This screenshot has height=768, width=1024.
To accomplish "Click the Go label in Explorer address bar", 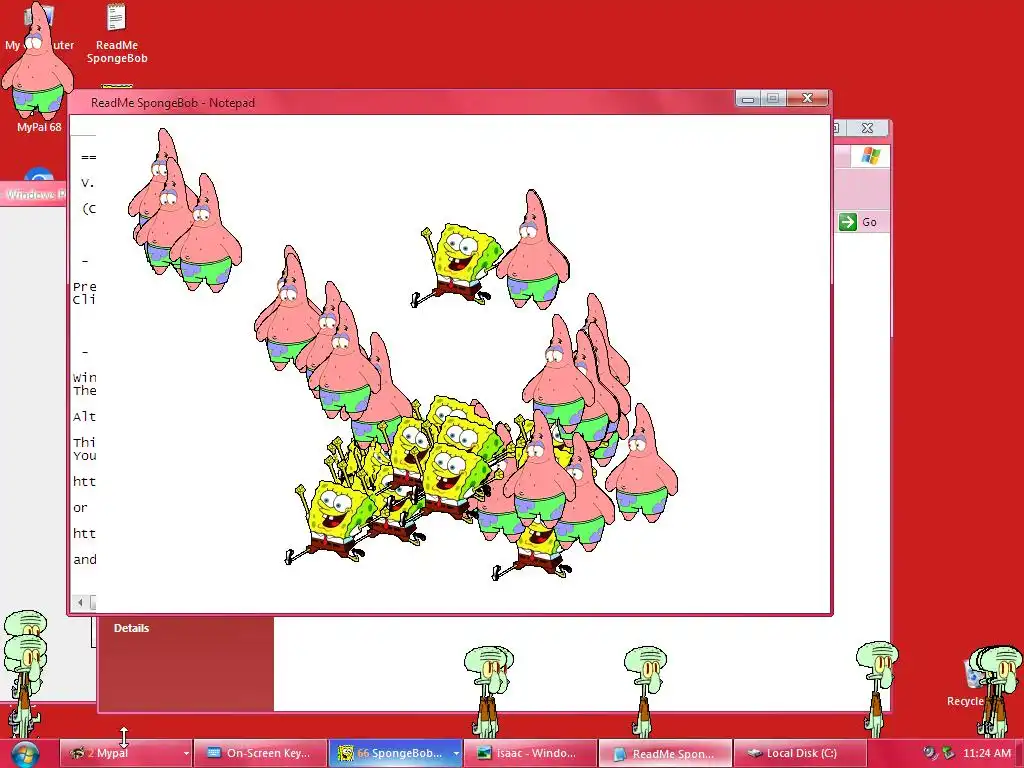I will [869, 222].
